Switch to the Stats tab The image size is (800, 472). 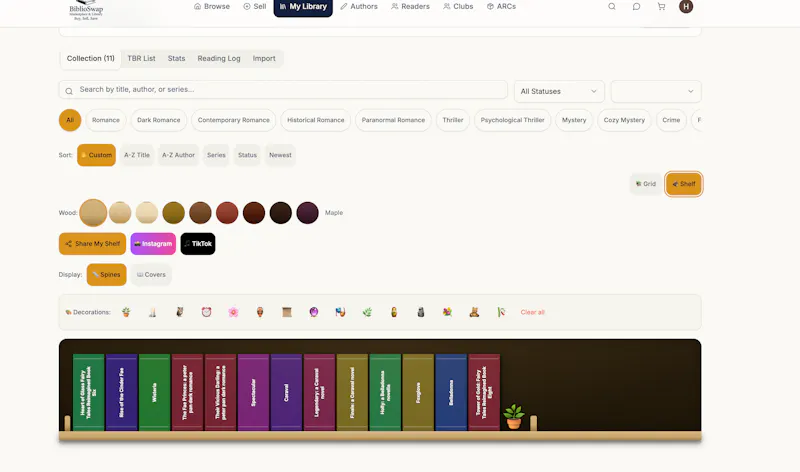pos(177,58)
